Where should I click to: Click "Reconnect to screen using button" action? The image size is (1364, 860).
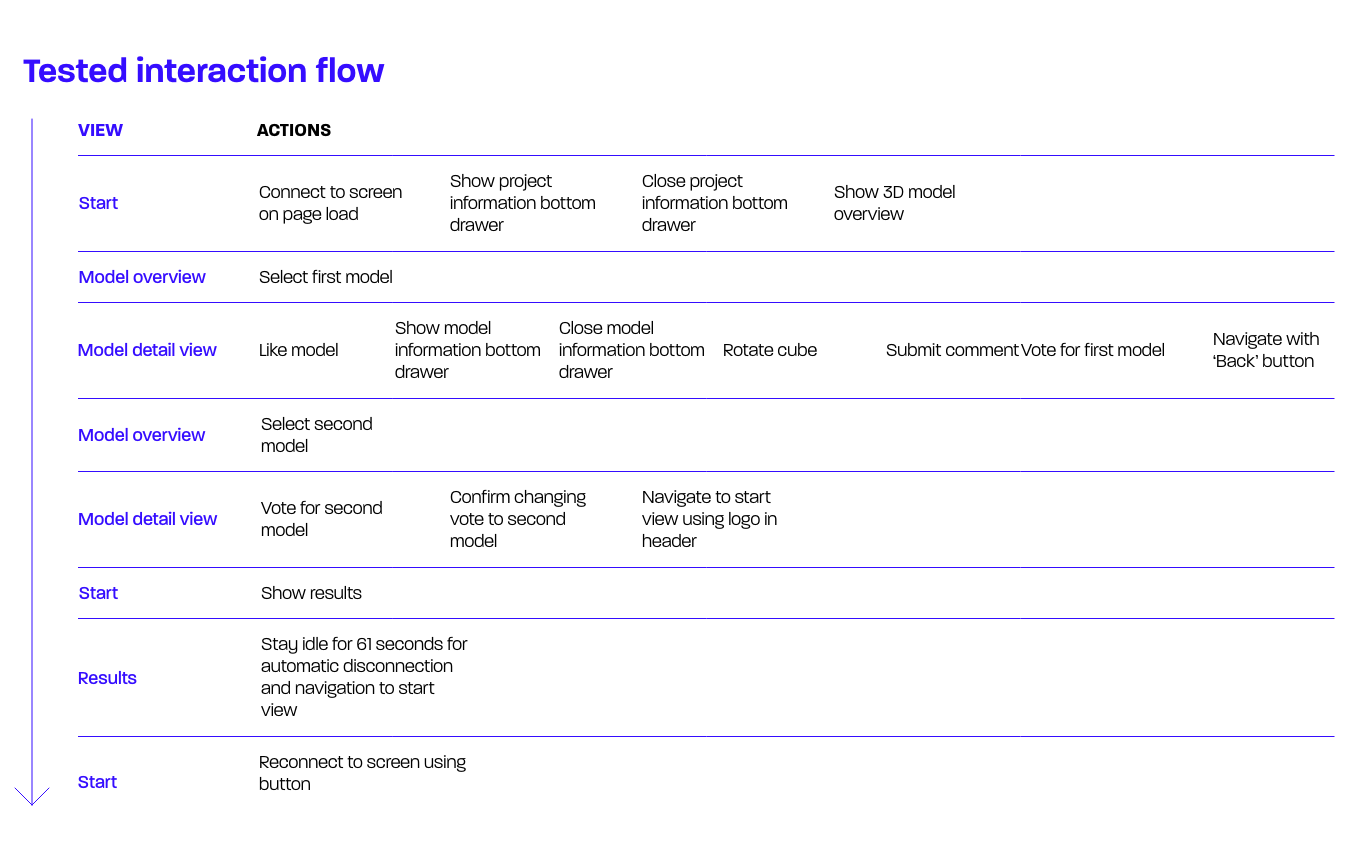tap(362, 773)
